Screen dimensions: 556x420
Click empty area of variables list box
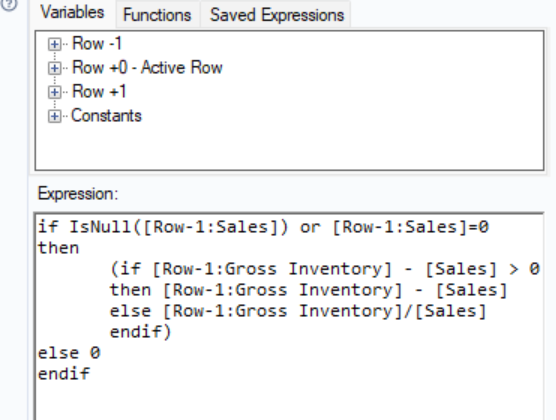pyautogui.click(x=289, y=147)
